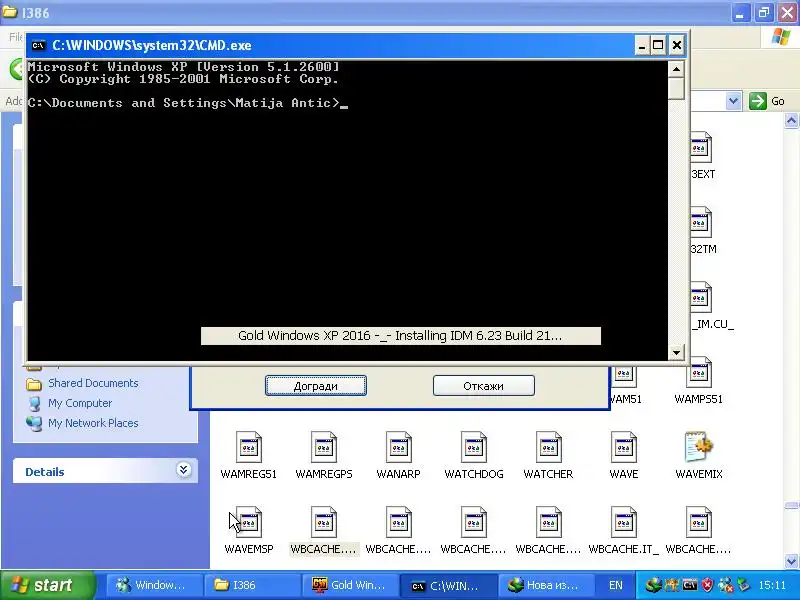This screenshot has width=800, height=600.
Task: Switch to the Нова из... taskbar item
Action: [546, 585]
